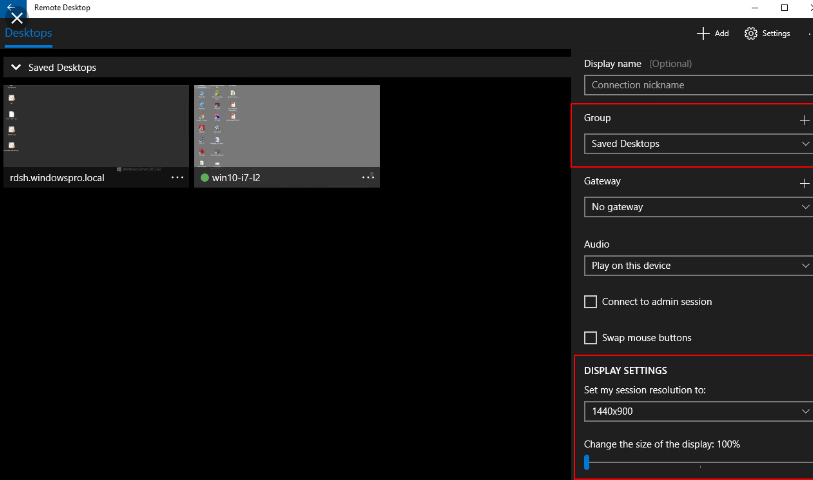Viewport: 813px width, 480px height.
Task: Click the DISPLAY SETTINGS heading
Action: 625,371
